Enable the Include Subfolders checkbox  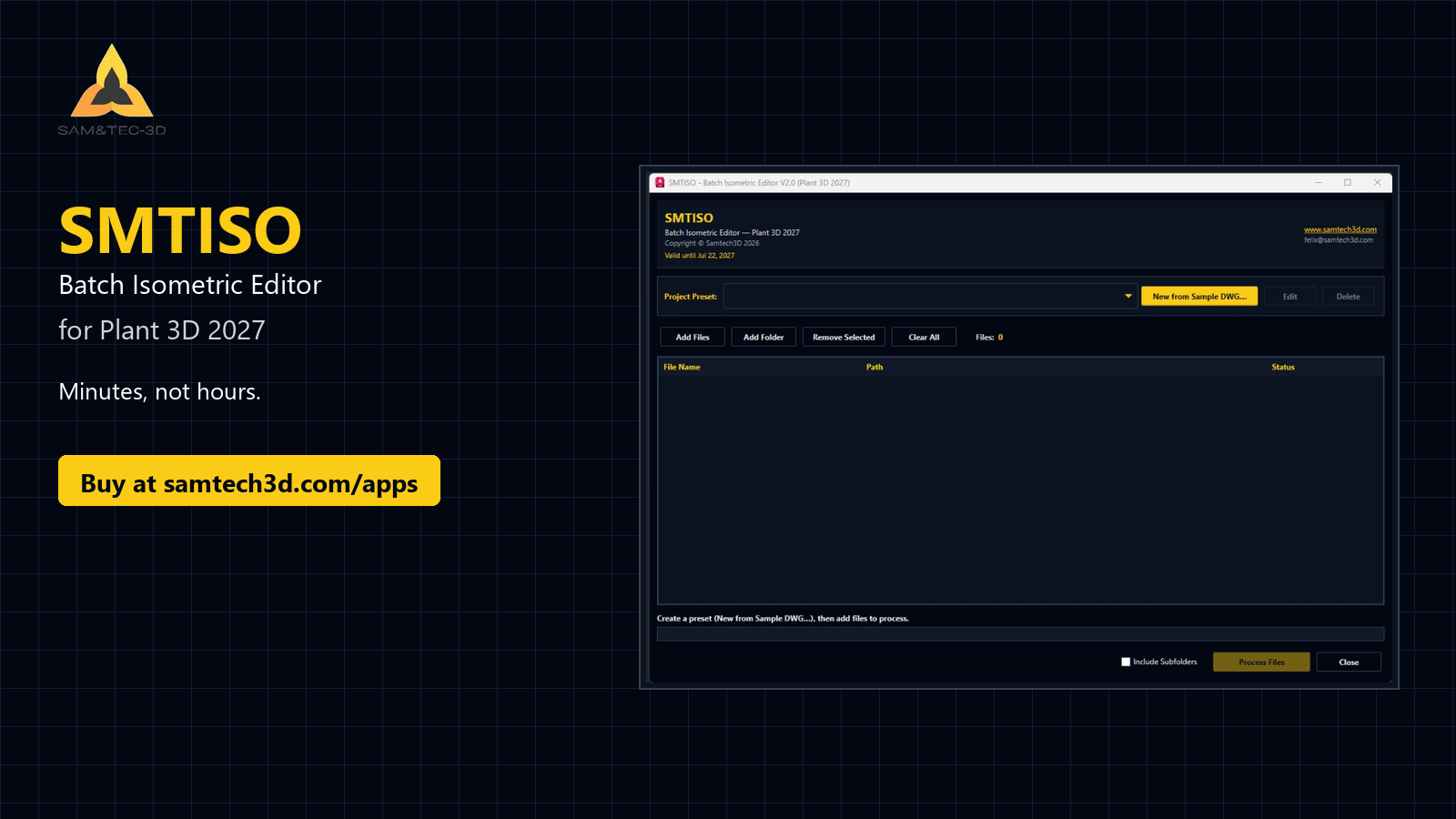tap(1126, 662)
